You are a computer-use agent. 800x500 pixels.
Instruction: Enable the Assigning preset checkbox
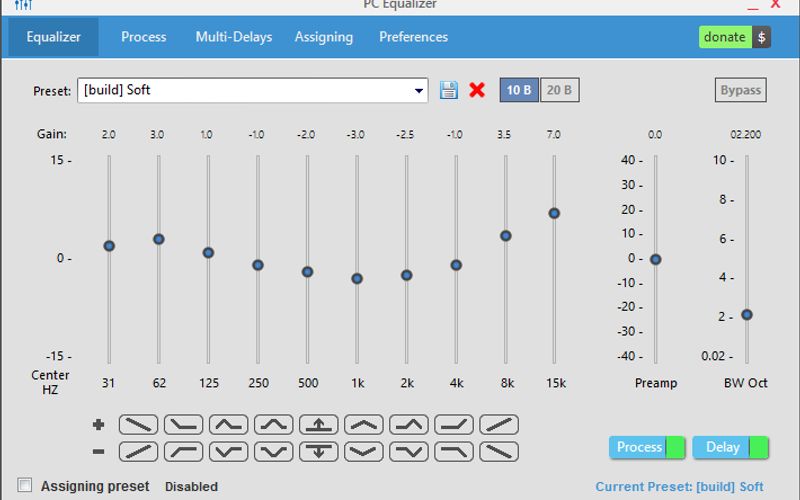coord(24,484)
